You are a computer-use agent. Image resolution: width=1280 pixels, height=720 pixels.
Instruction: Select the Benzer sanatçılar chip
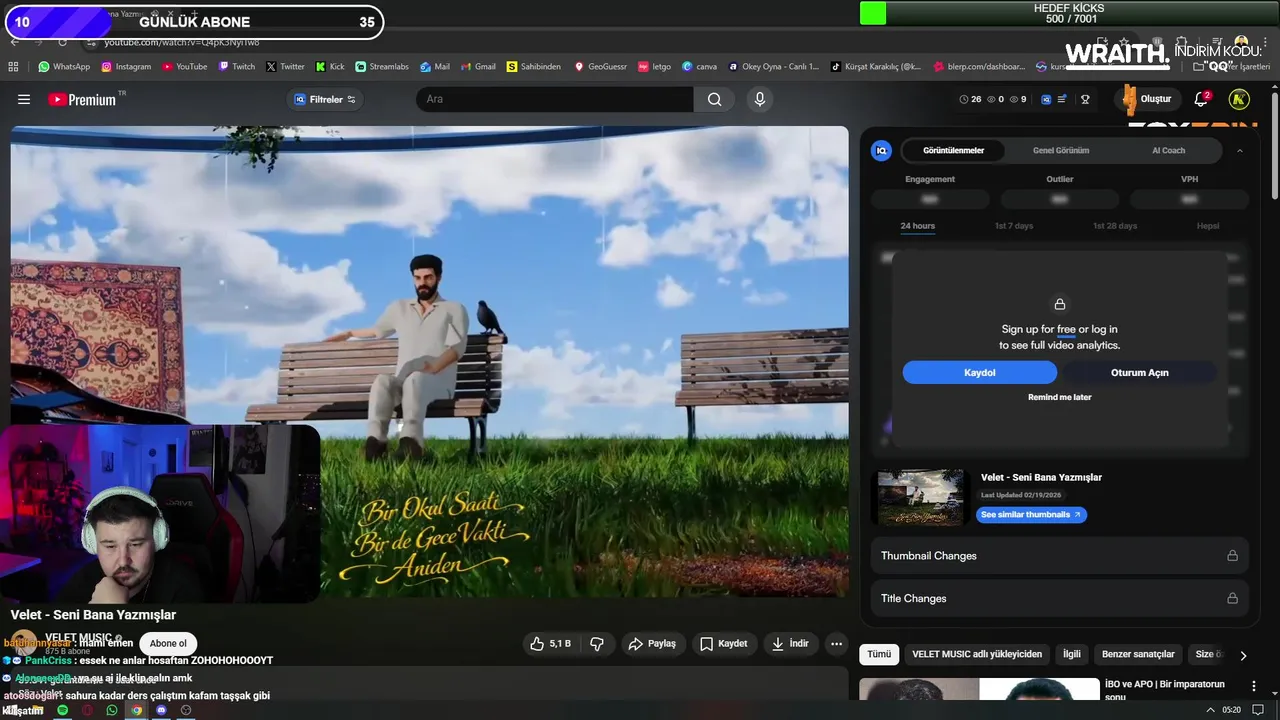pyautogui.click(x=1138, y=654)
